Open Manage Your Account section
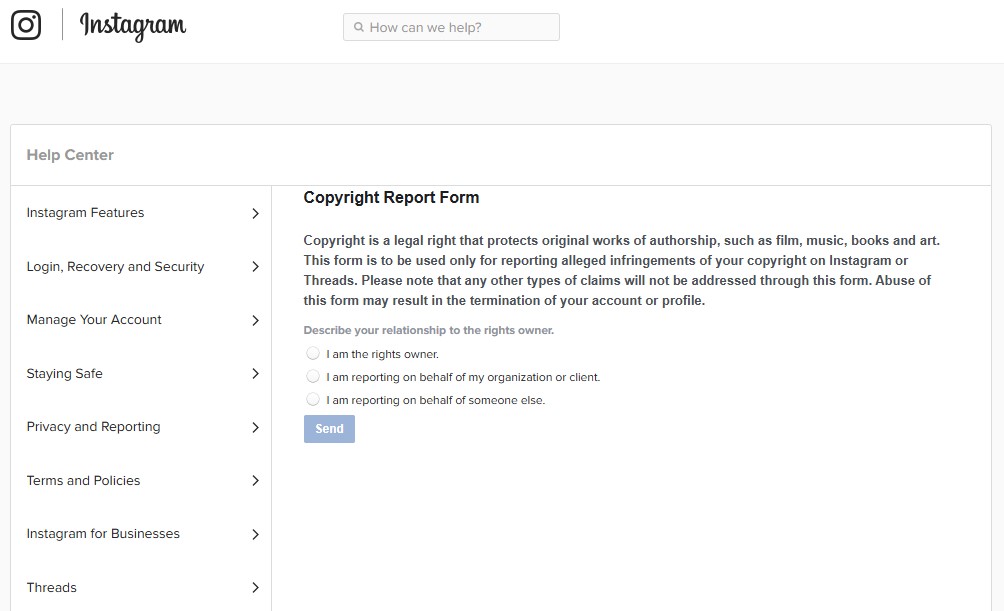1004x611 pixels. [x=93, y=320]
